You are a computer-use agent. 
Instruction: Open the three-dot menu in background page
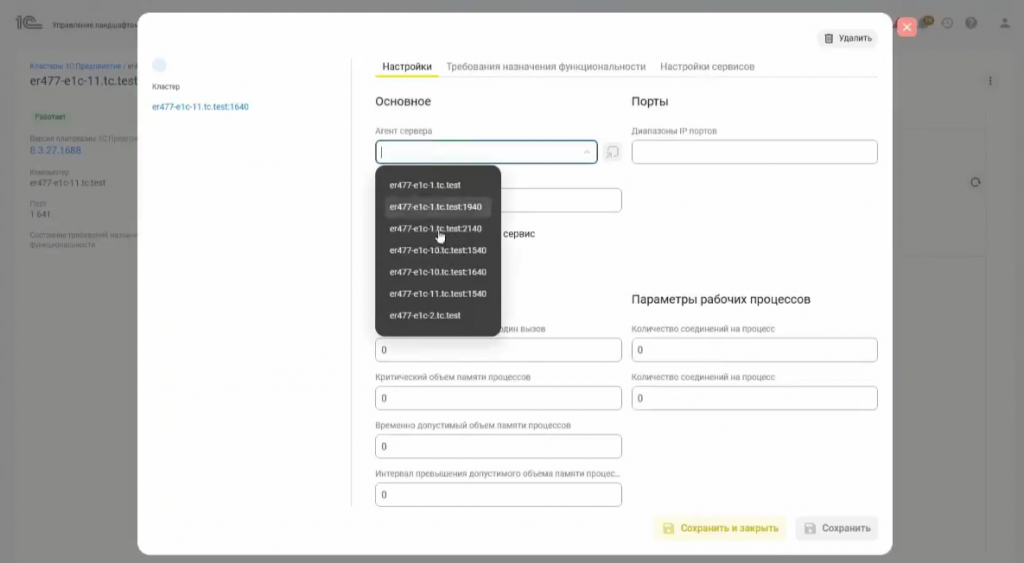990,81
